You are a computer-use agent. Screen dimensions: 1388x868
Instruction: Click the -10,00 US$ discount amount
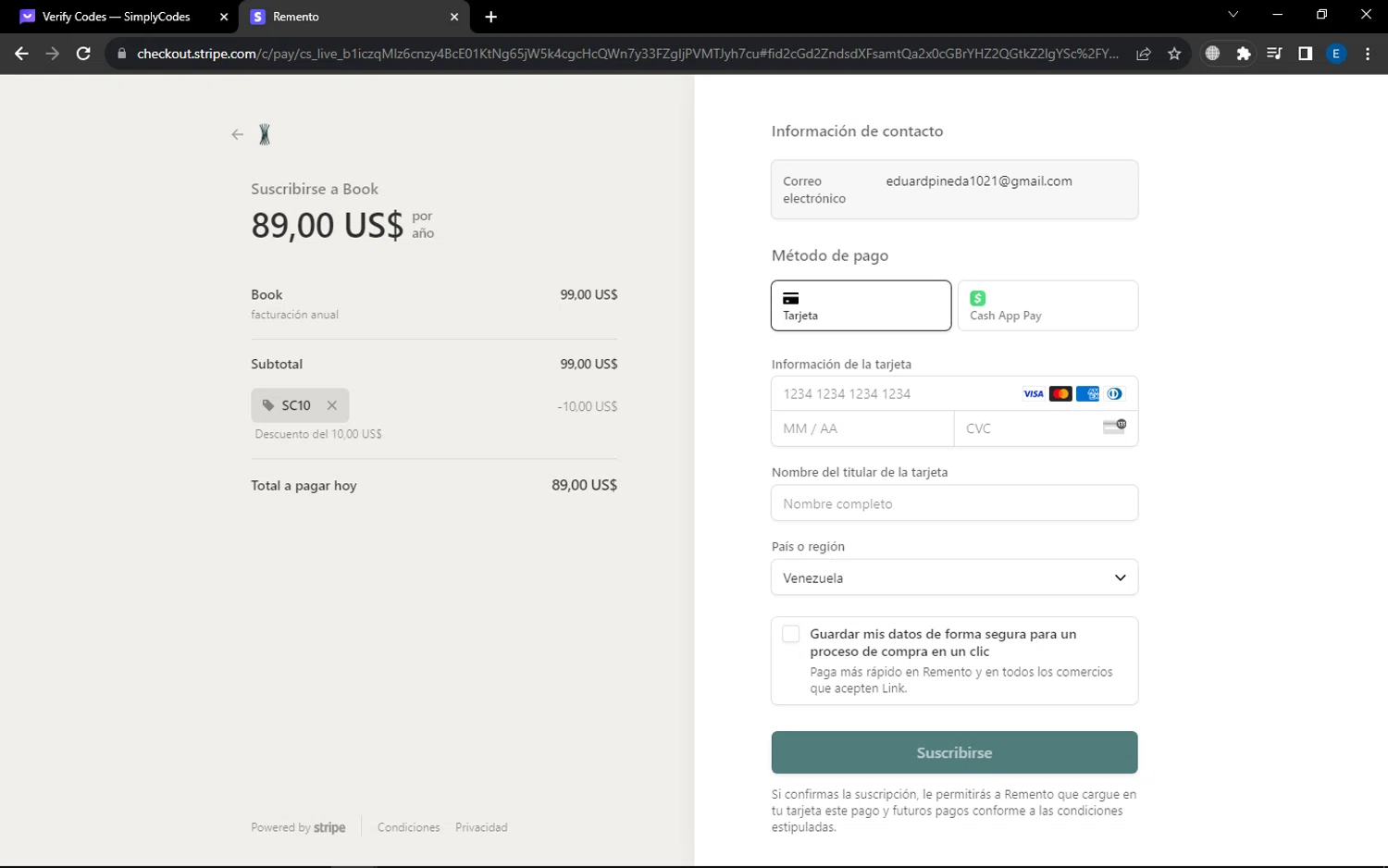pyautogui.click(x=587, y=406)
